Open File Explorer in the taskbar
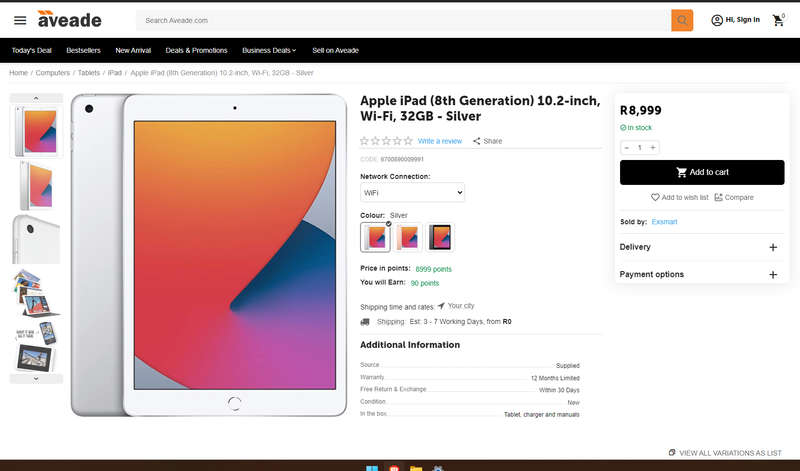 (x=416, y=467)
